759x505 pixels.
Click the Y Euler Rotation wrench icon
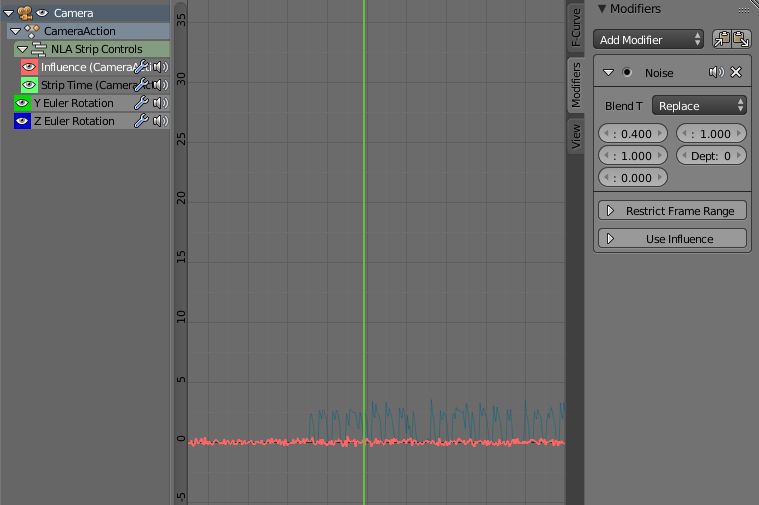(x=141, y=103)
